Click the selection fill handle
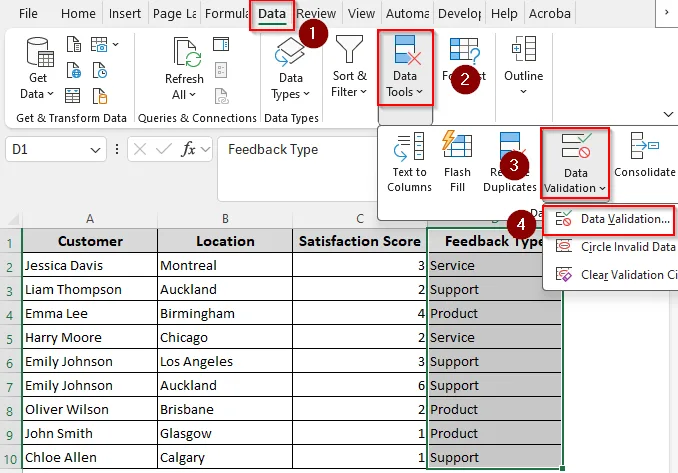This screenshot has width=678, height=473. 562,469
